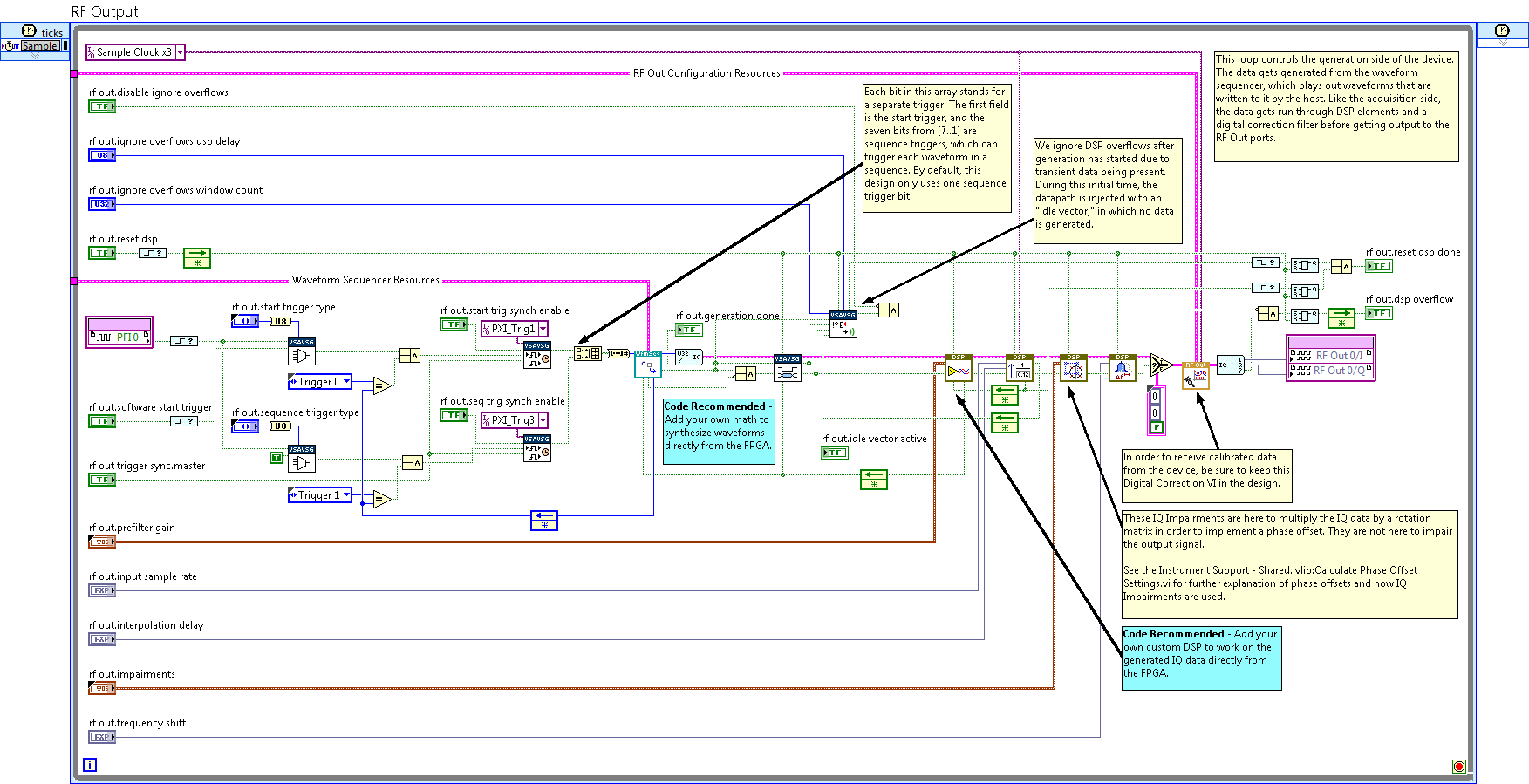The height and width of the screenshot is (784, 1529).
Task: Toggle rf out trigger sync.master boolean
Action: tap(102, 480)
